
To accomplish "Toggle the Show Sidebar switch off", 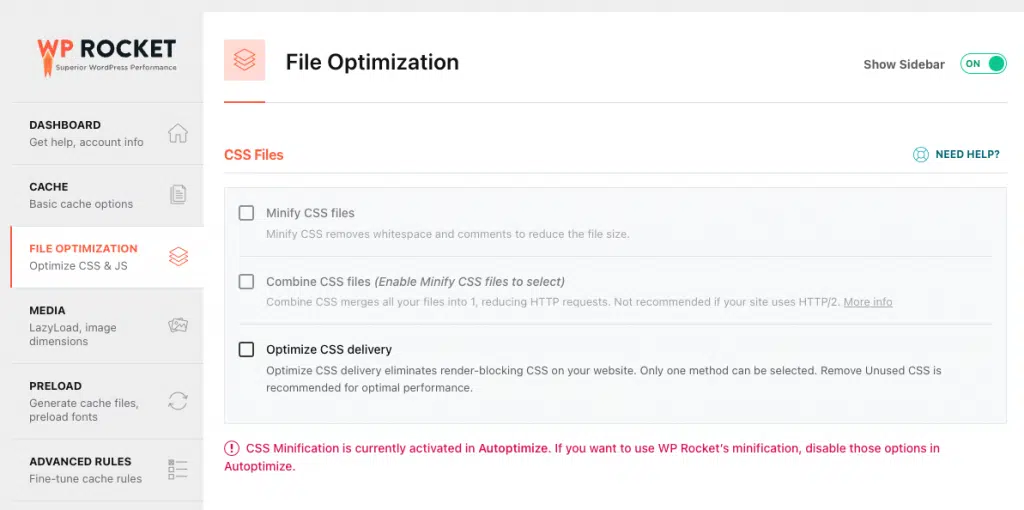I will [x=983, y=63].
